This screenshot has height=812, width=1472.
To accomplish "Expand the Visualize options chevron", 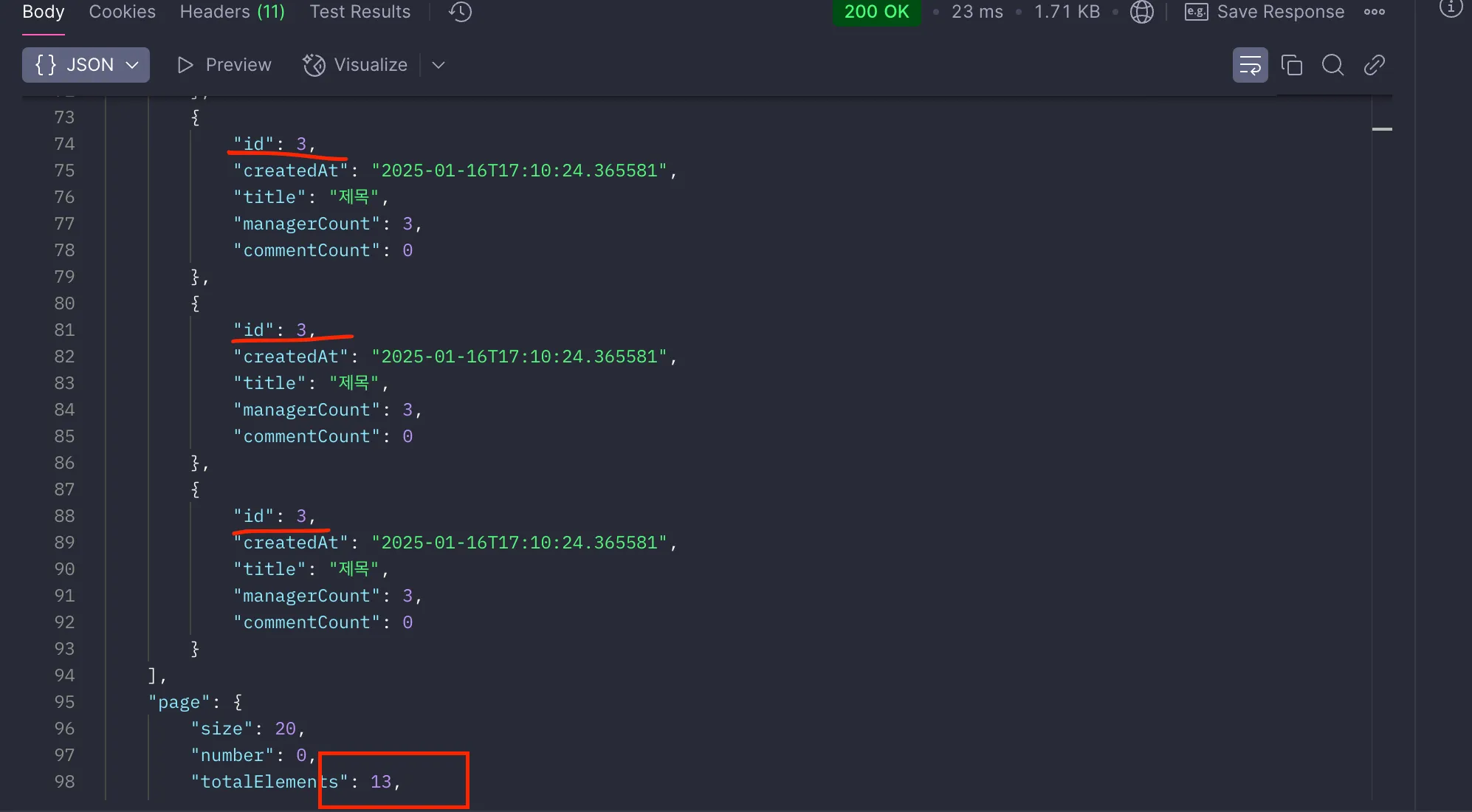I will pos(438,65).
